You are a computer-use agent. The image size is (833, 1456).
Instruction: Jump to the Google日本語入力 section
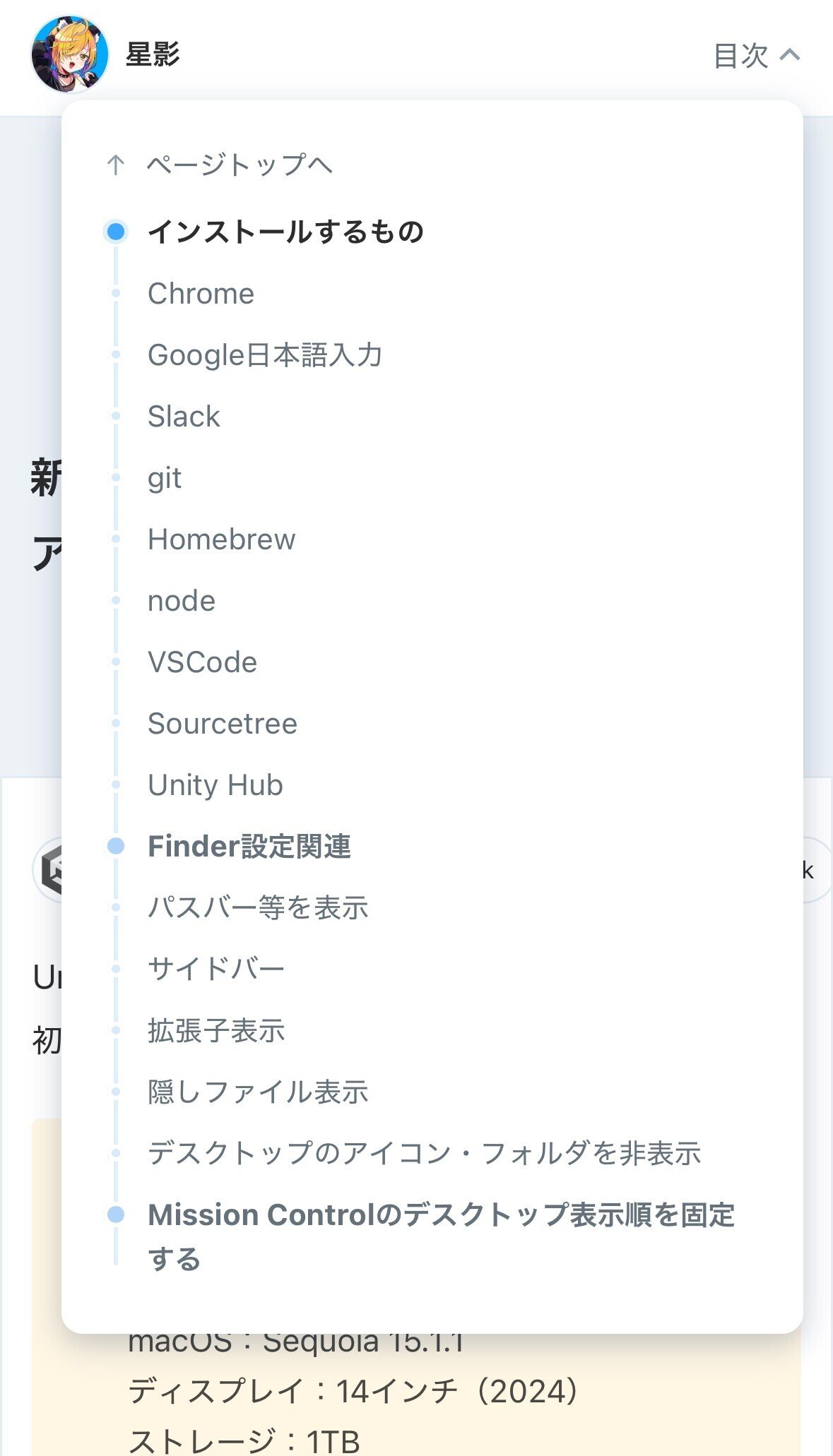tap(265, 354)
